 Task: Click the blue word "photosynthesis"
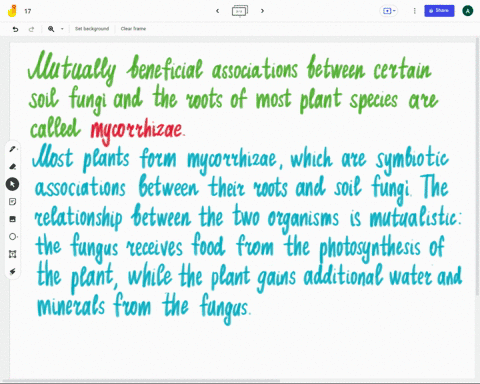(370, 248)
